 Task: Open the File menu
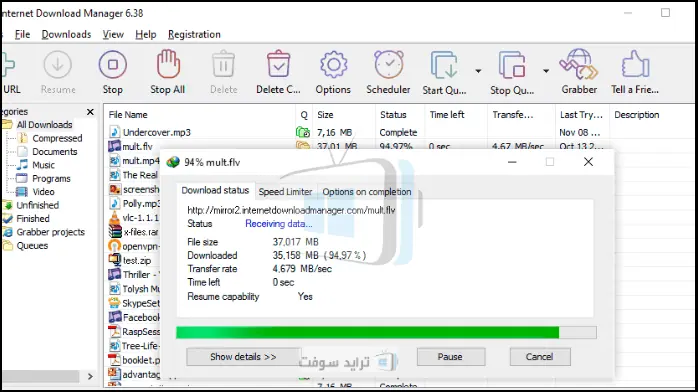click(x=22, y=34)
